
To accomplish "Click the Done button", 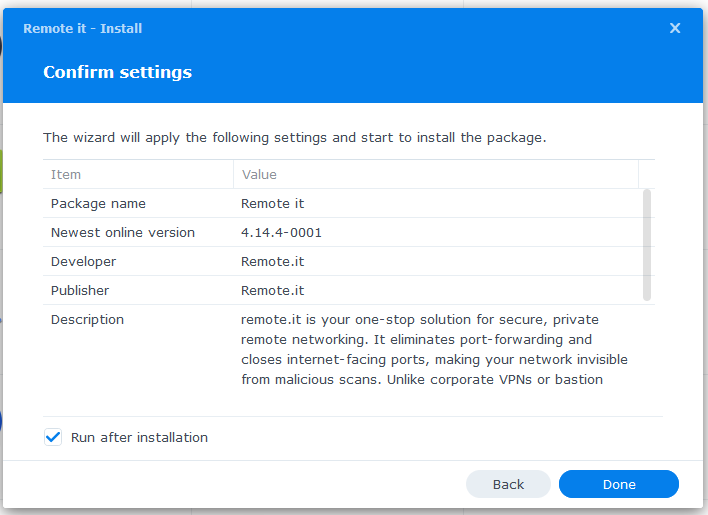I will pos(619,484).
